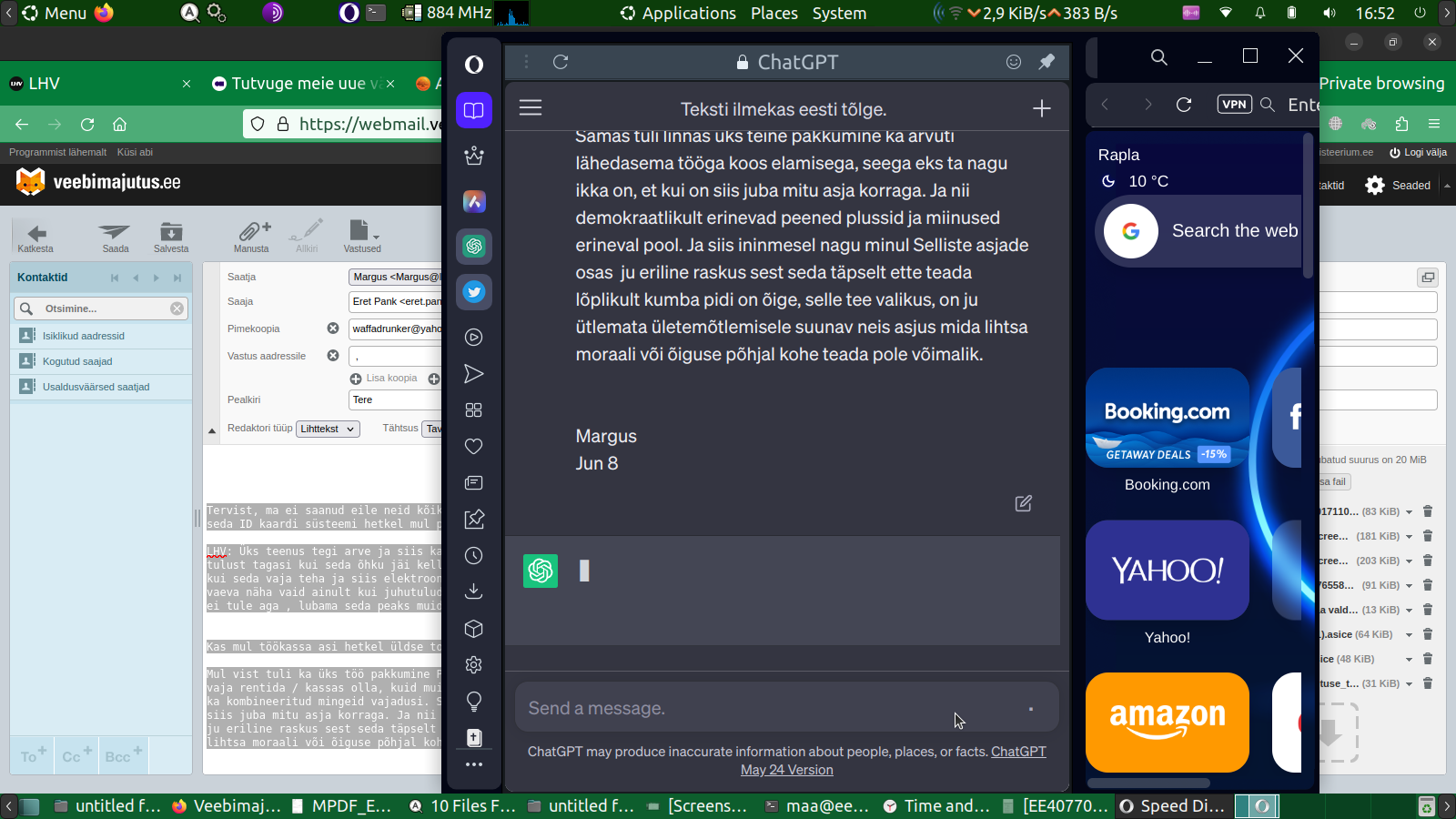
Task: Reload the Opera speed dial page
Action: (1184, 105)
